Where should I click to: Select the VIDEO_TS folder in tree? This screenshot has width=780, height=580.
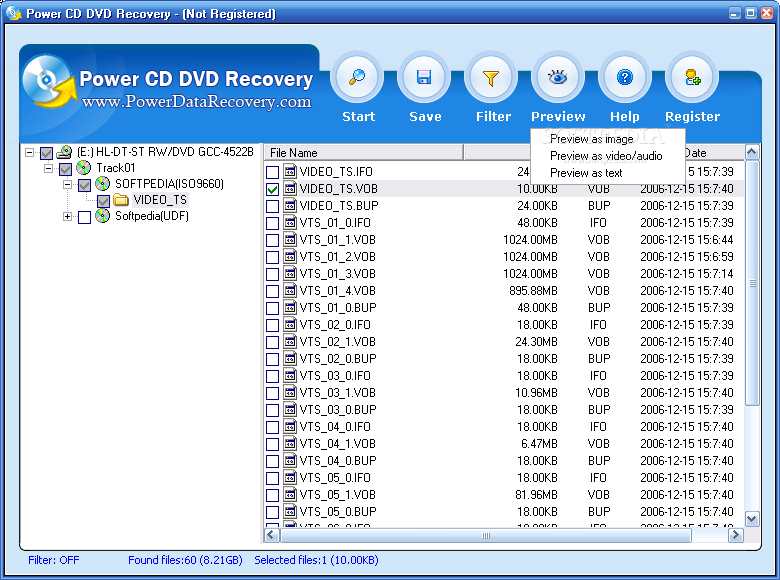coord(160,200)
